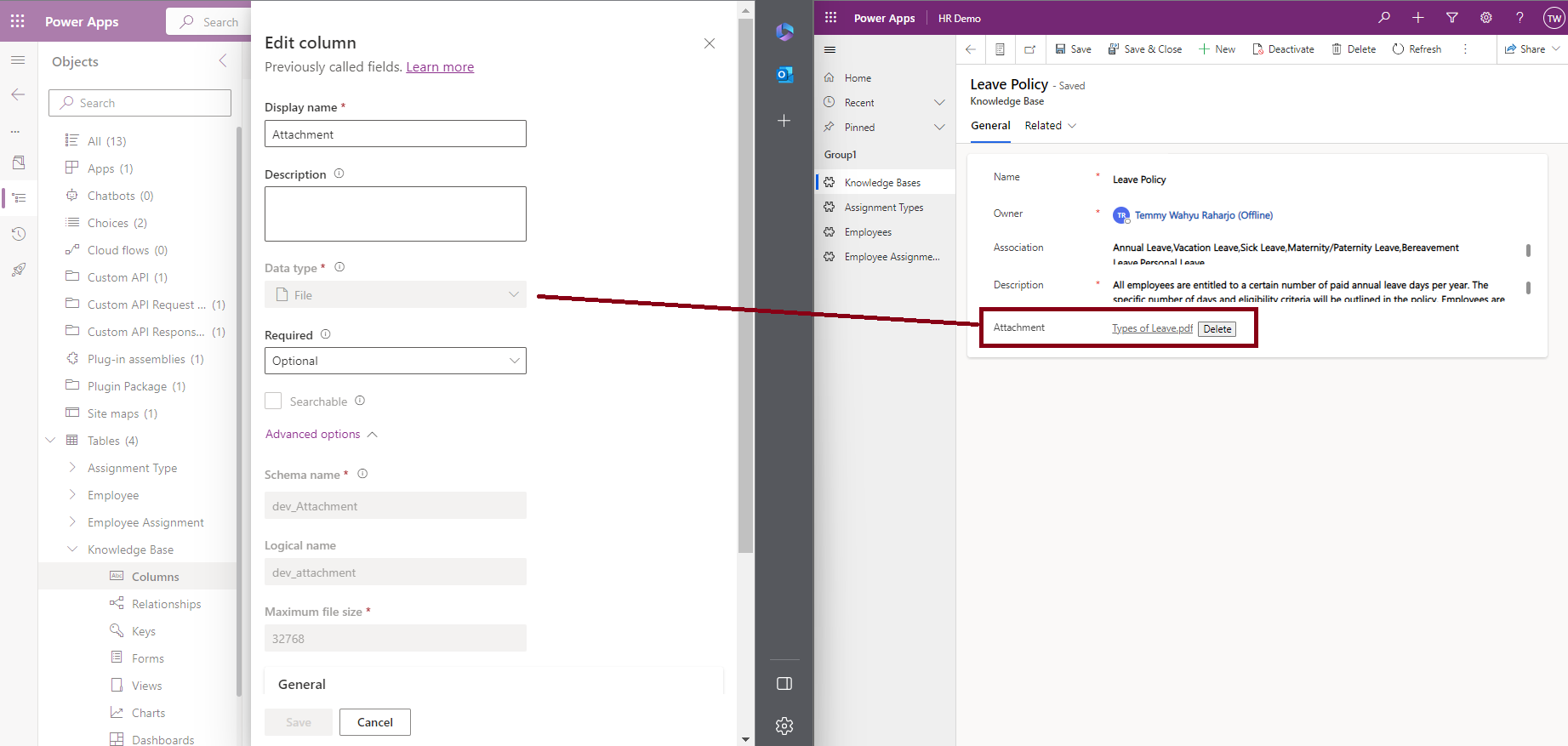1568x746 pixels.
Task: Collapse Advanced options section
Action: [x=321, y=434]
